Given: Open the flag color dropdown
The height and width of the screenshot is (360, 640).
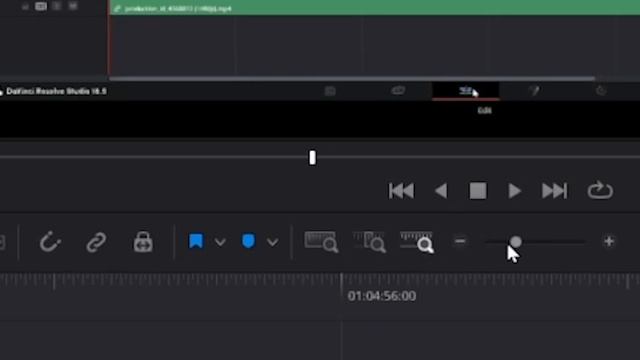Looking at the screenshot, I should click(220, 242).
